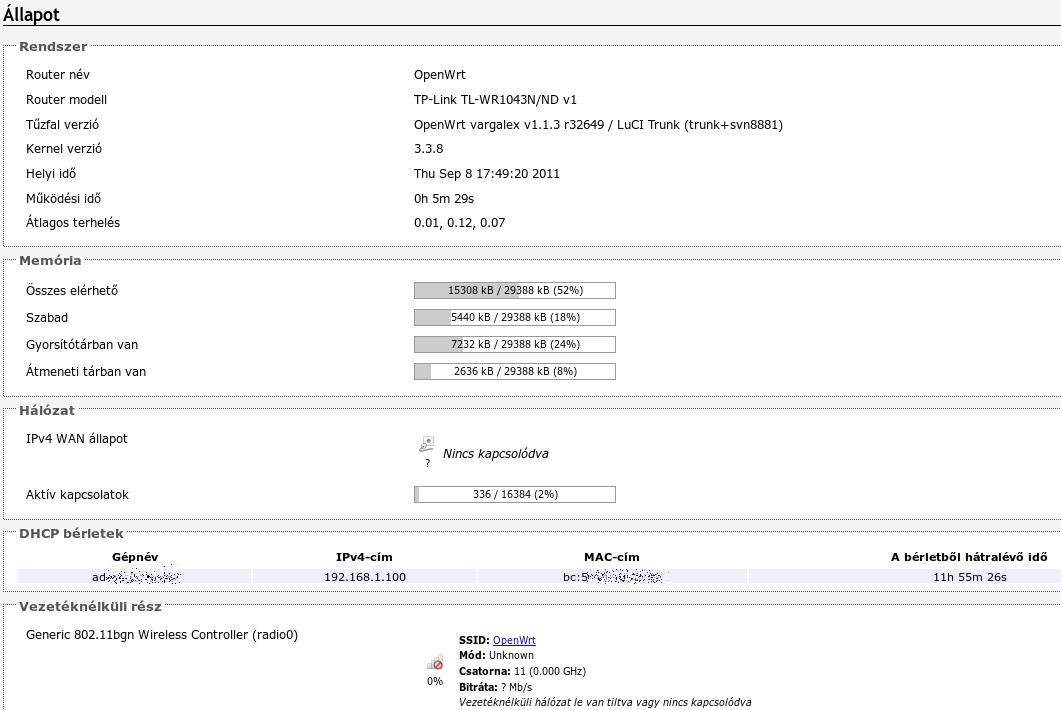The image size is (1061, 710).
Task: Click the blurred MAC address cell starting bc:5
Action: 612,577
